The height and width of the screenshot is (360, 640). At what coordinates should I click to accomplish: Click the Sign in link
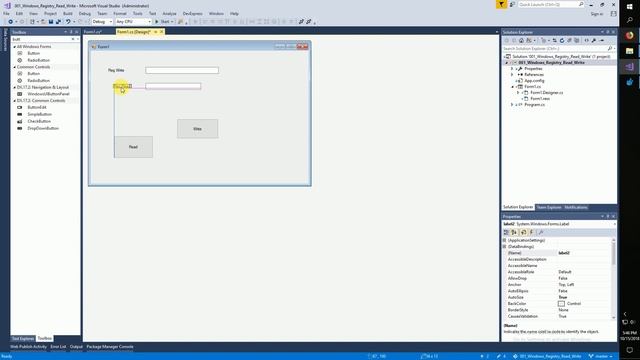pyautogui.click(x=596, y=13)
